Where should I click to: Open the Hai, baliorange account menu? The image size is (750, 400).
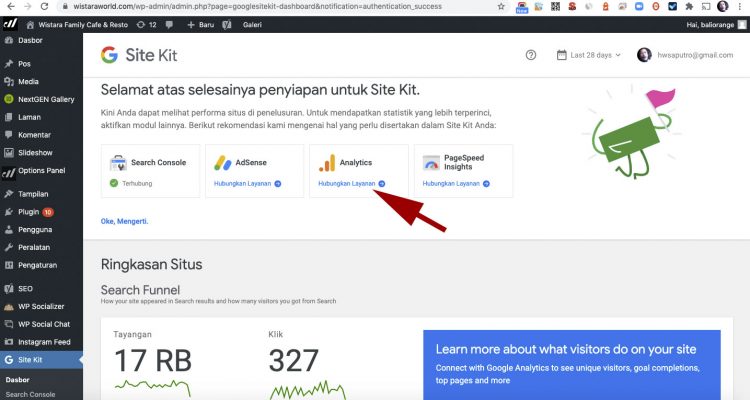[716, 25]
